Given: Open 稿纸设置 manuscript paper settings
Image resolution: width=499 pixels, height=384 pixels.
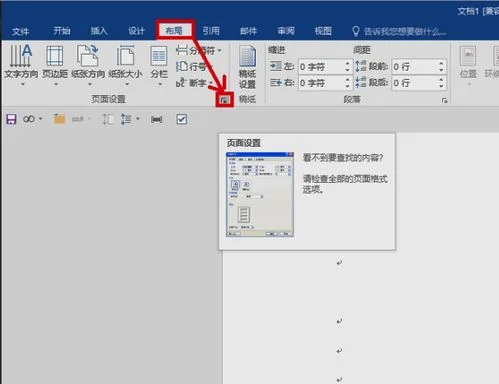Looking at the screenshot, I should tap(247, 67).
